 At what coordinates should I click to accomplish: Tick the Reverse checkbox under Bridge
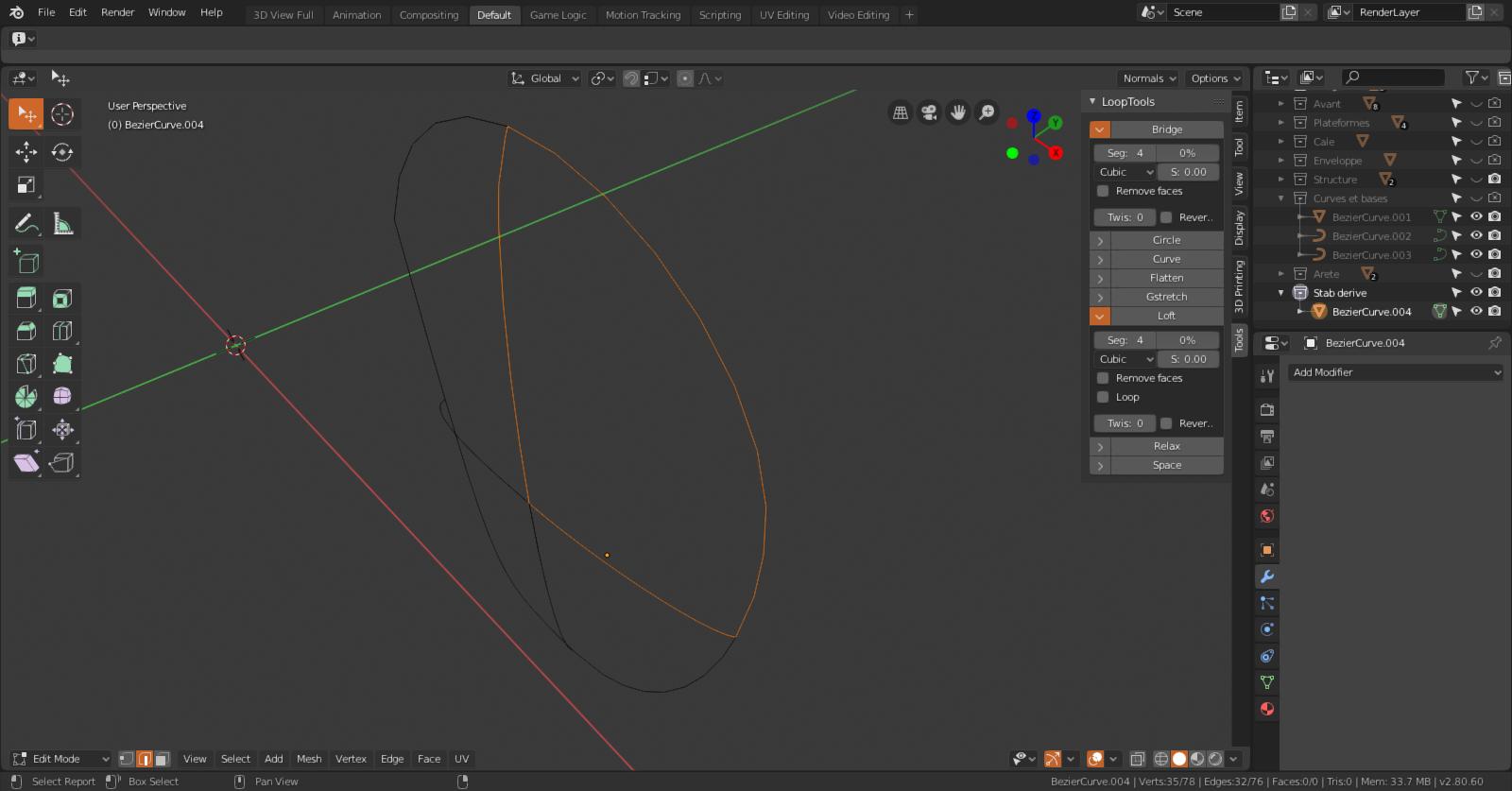(x=1166, y=217)
